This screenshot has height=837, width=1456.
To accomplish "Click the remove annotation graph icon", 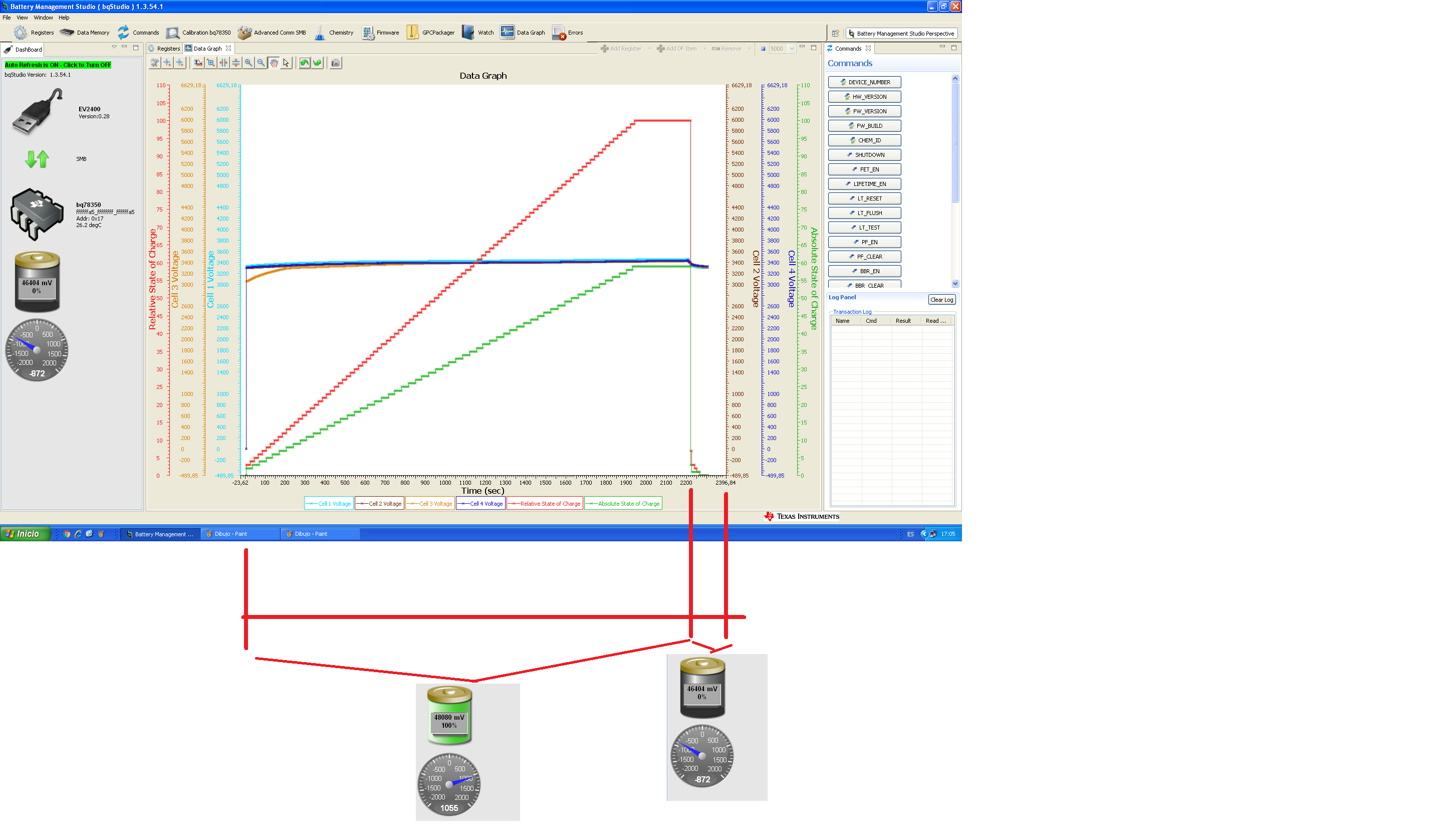I will 180,63.
